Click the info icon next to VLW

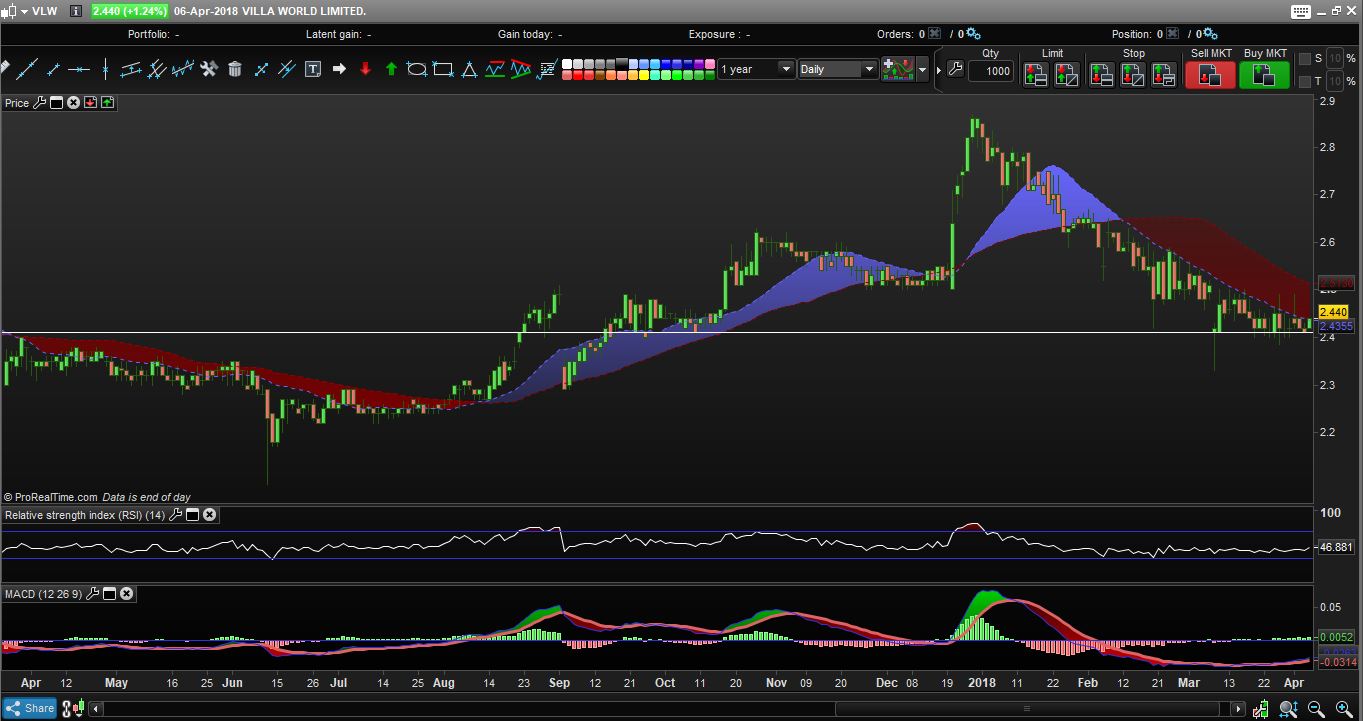[76, 11]
